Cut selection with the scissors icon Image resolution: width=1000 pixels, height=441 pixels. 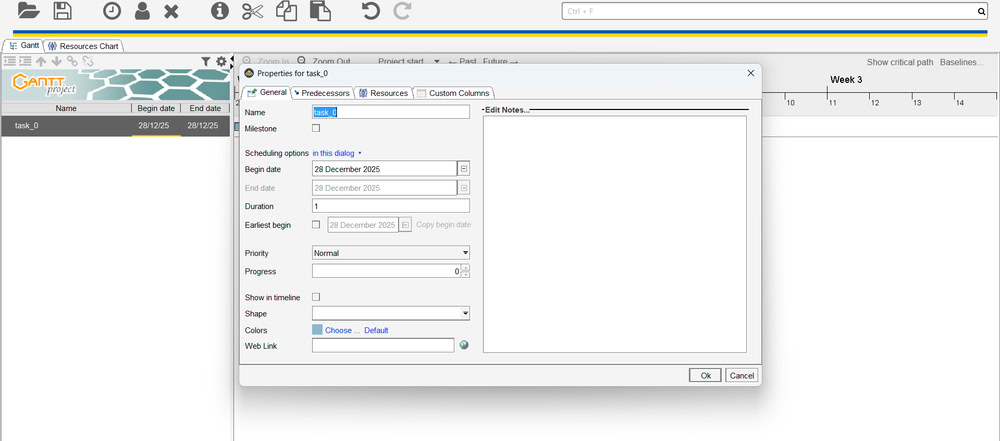pos(253,11)
